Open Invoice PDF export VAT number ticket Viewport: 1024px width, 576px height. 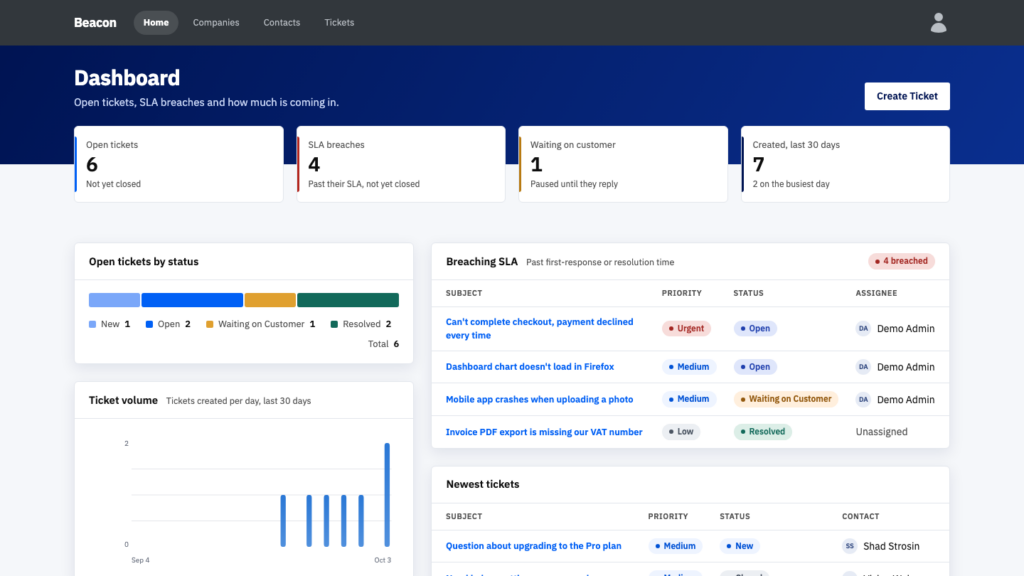point(544,432)
